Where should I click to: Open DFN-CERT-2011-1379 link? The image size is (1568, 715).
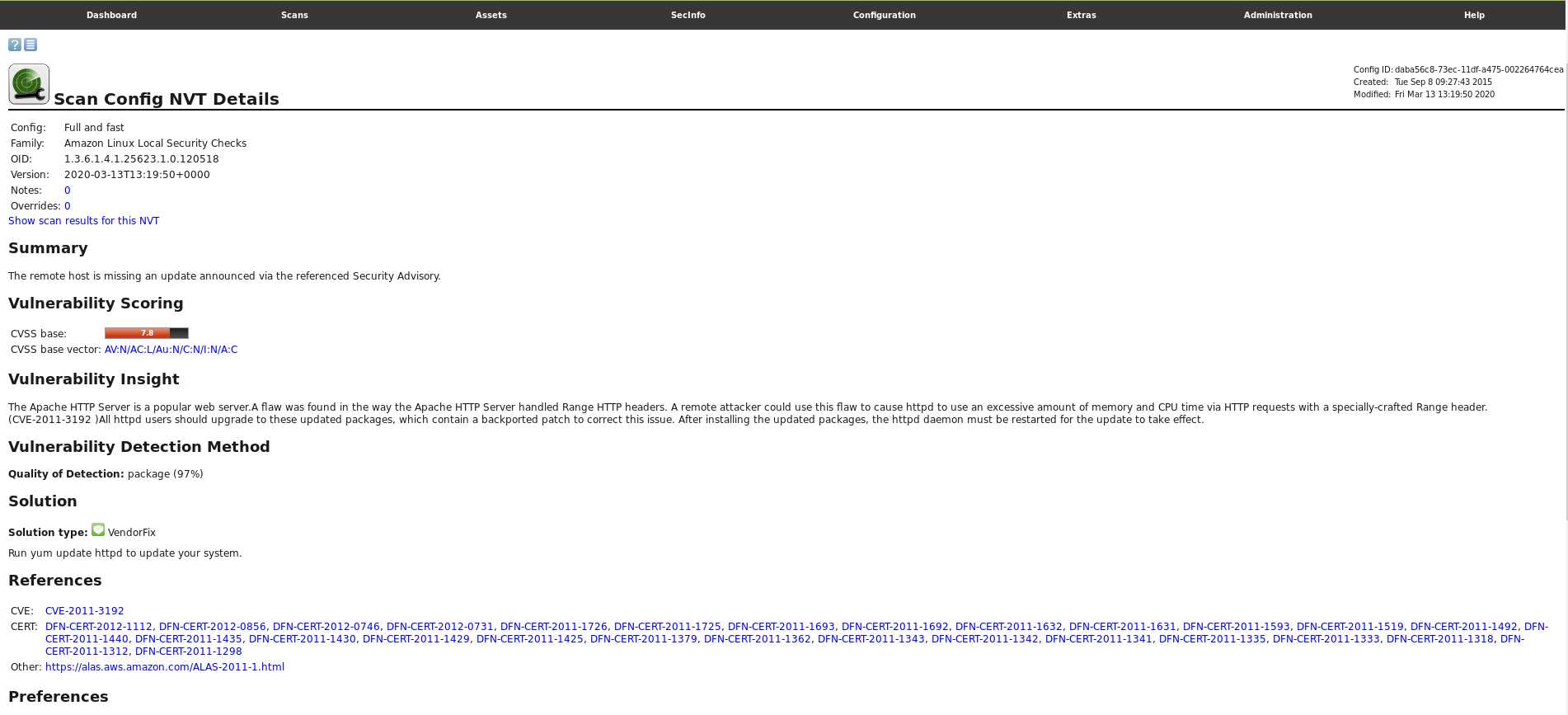point(644,639)
